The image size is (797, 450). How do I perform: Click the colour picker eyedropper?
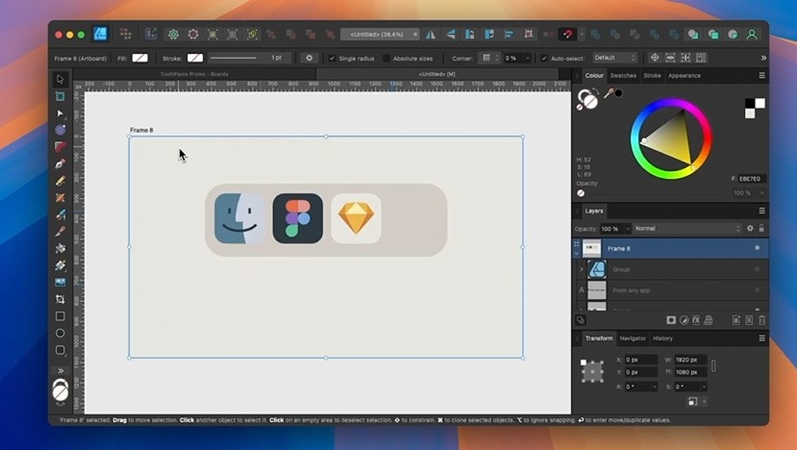[608, 93]
